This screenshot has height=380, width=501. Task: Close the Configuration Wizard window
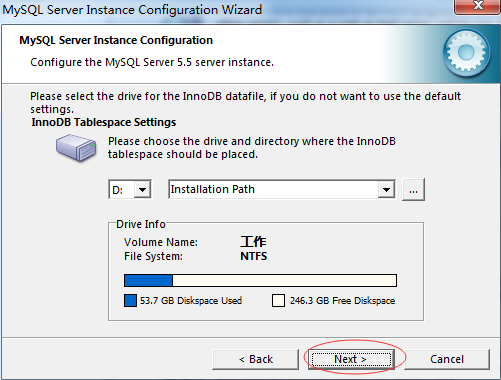point(478,6)
